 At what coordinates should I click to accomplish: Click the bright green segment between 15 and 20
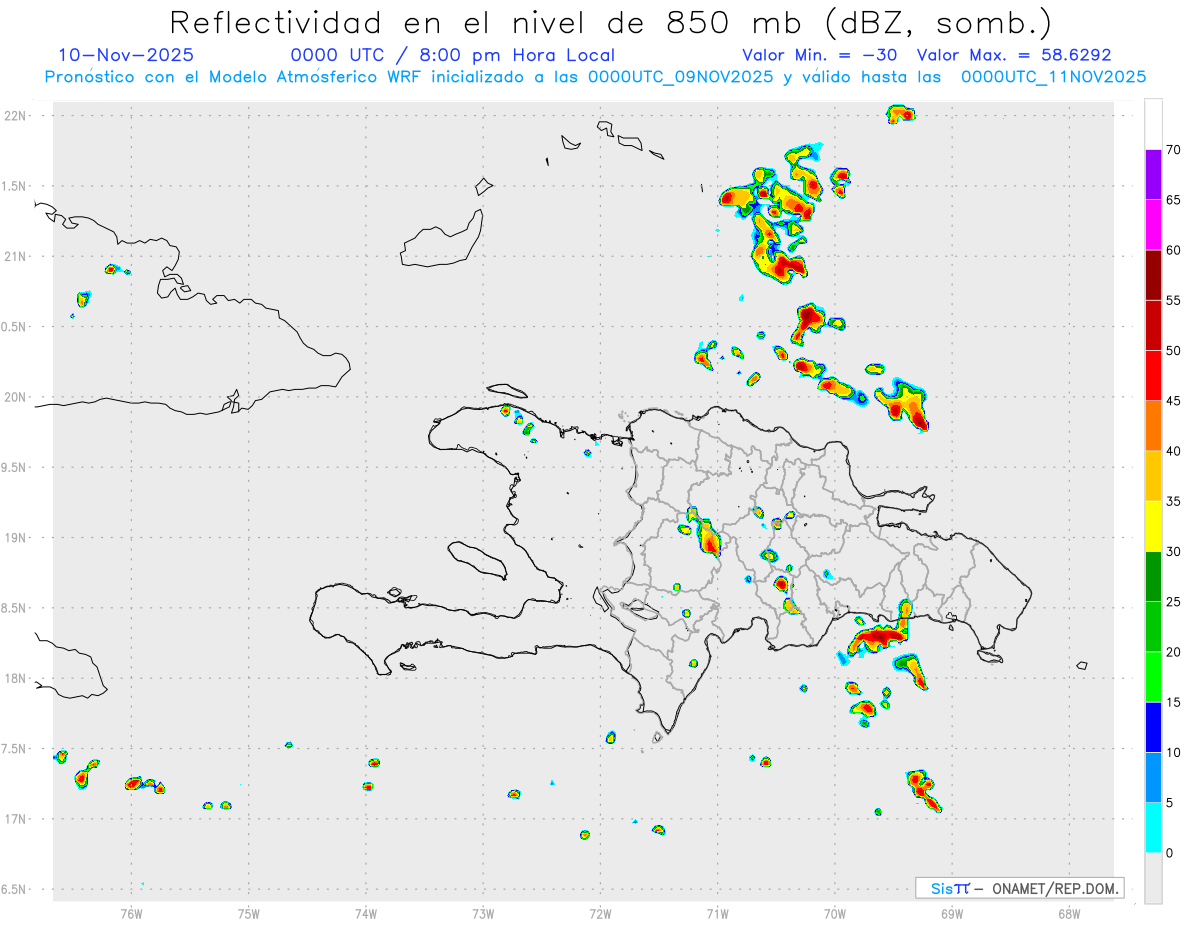click(x=1153, y=677)
